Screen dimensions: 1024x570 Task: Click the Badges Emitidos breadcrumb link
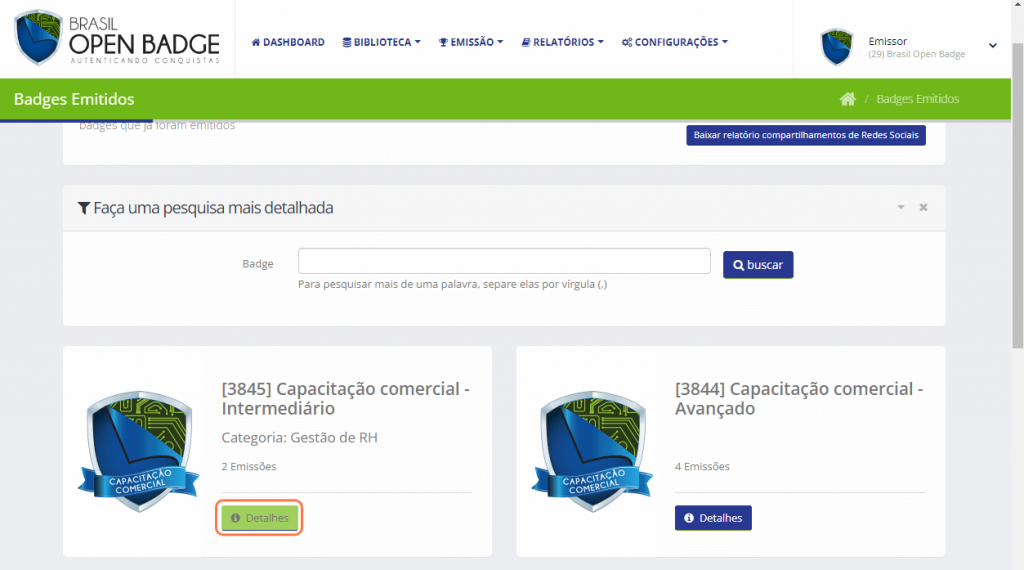[x=918, y=99]
